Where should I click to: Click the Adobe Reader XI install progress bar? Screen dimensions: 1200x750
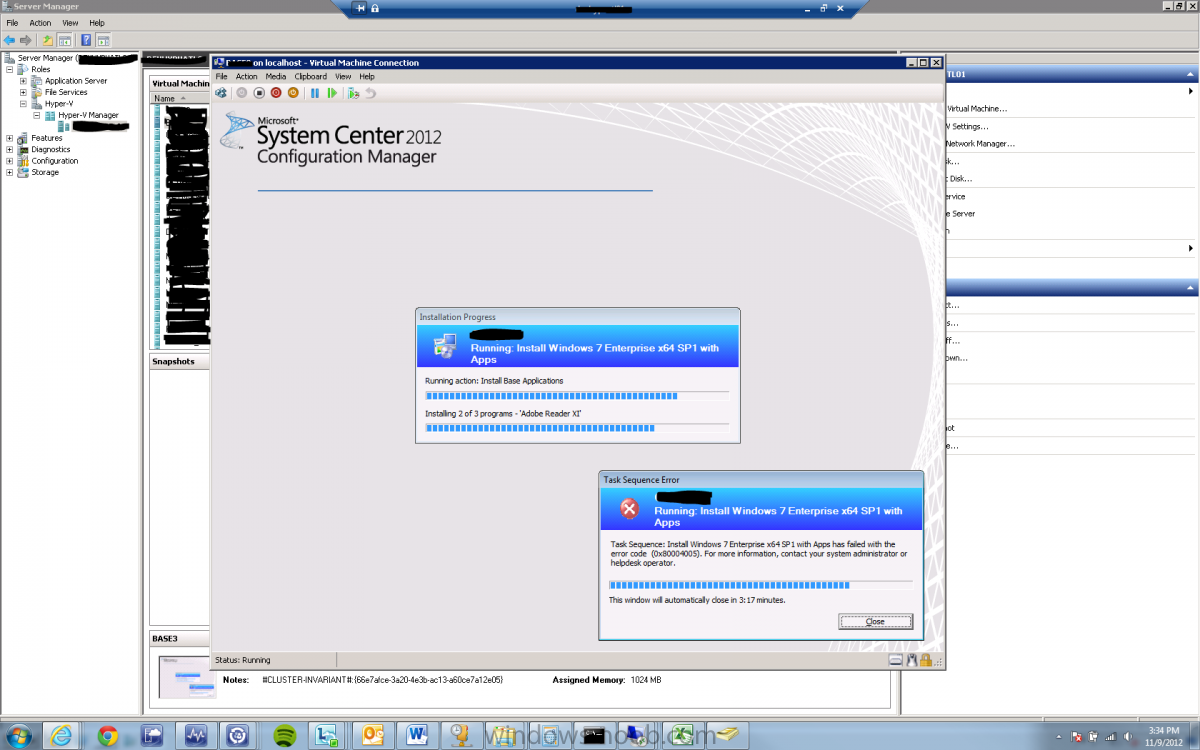[577, 428]
